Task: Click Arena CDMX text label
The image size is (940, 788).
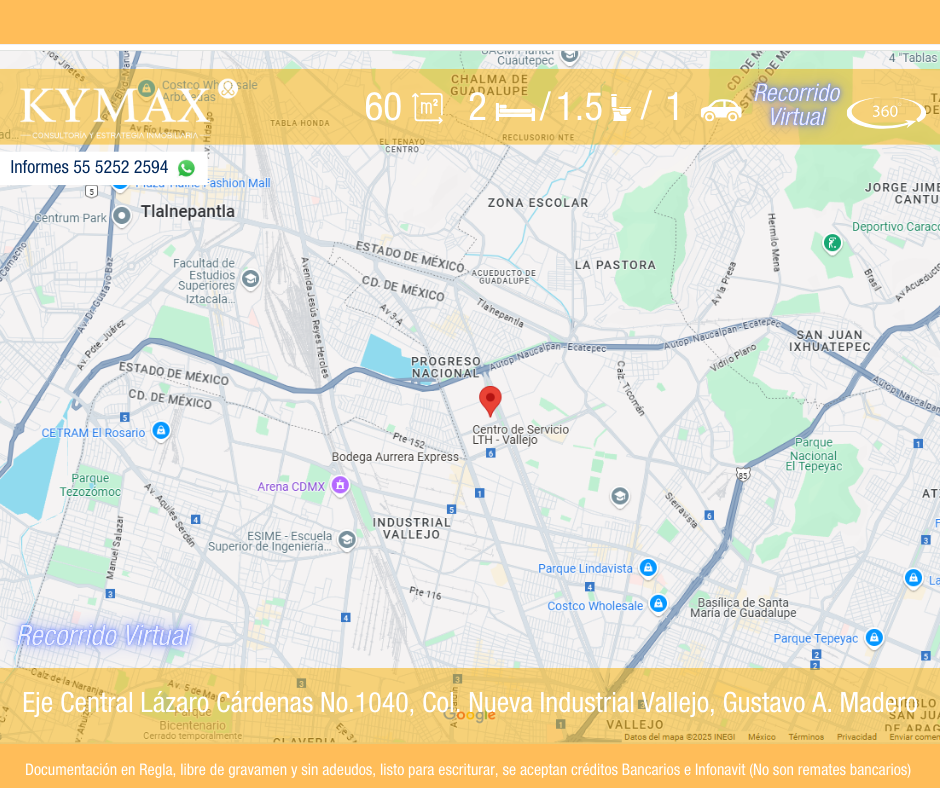Action: tap(291, 486)
